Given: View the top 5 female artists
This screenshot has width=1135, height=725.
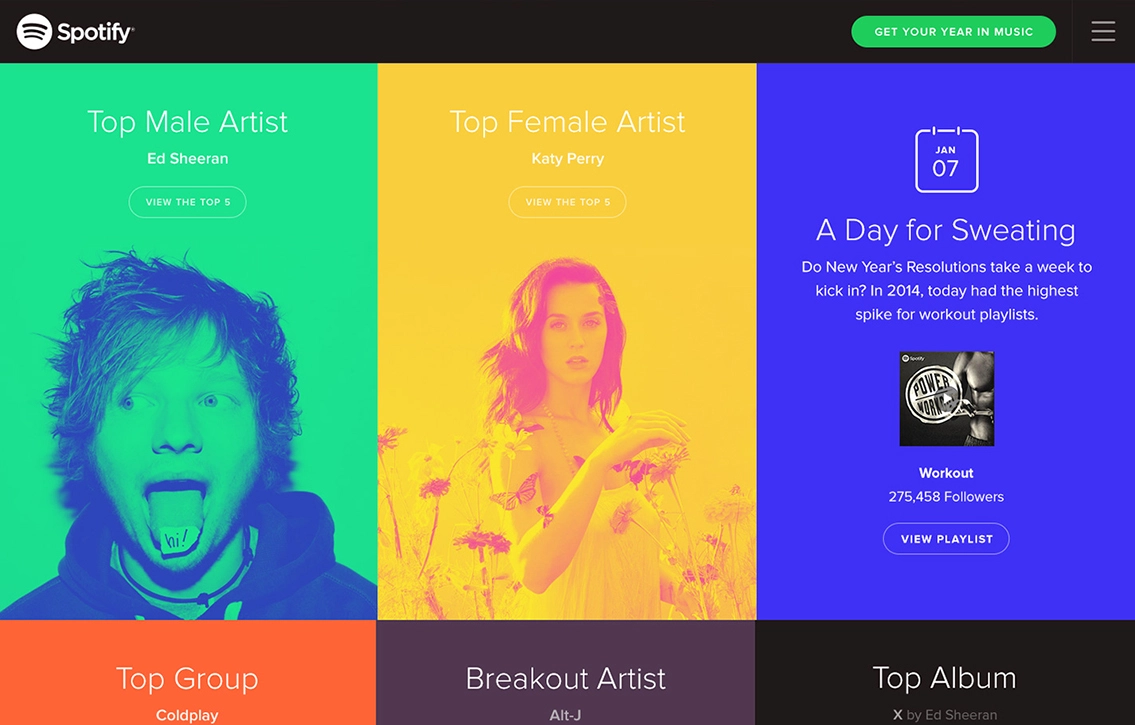Looking at the screenshot, I should point(567,202).
